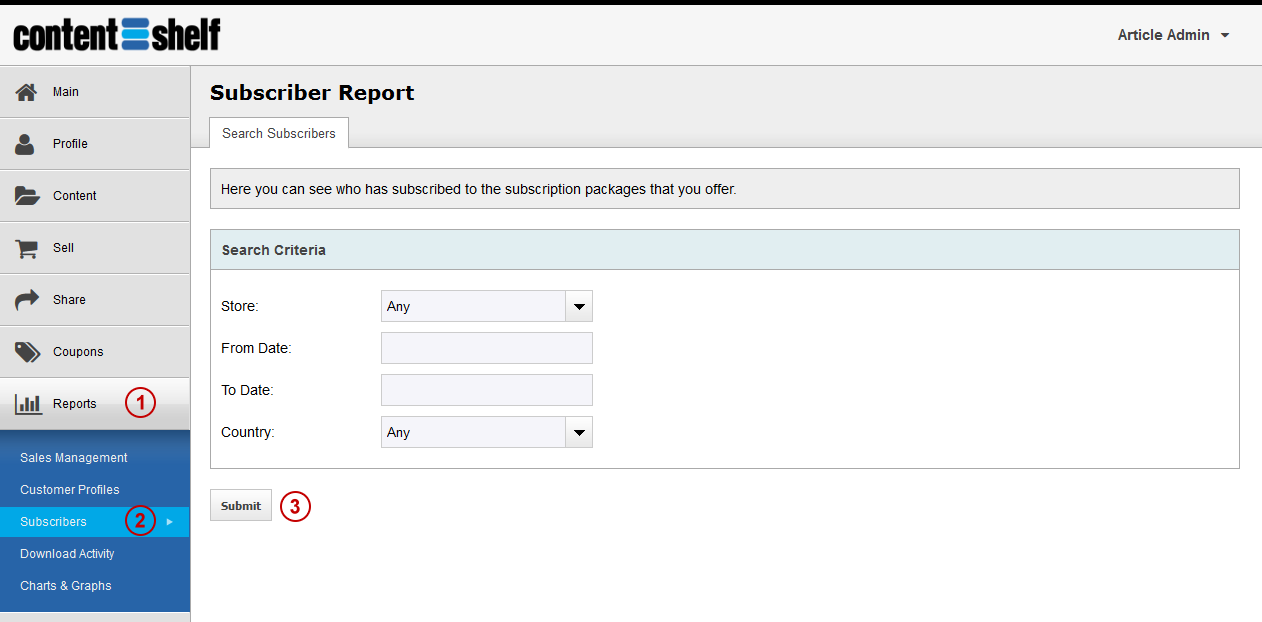1262x622 pixels.
Task: Click the Search Criteria panel header
Action: pos(725,250)
